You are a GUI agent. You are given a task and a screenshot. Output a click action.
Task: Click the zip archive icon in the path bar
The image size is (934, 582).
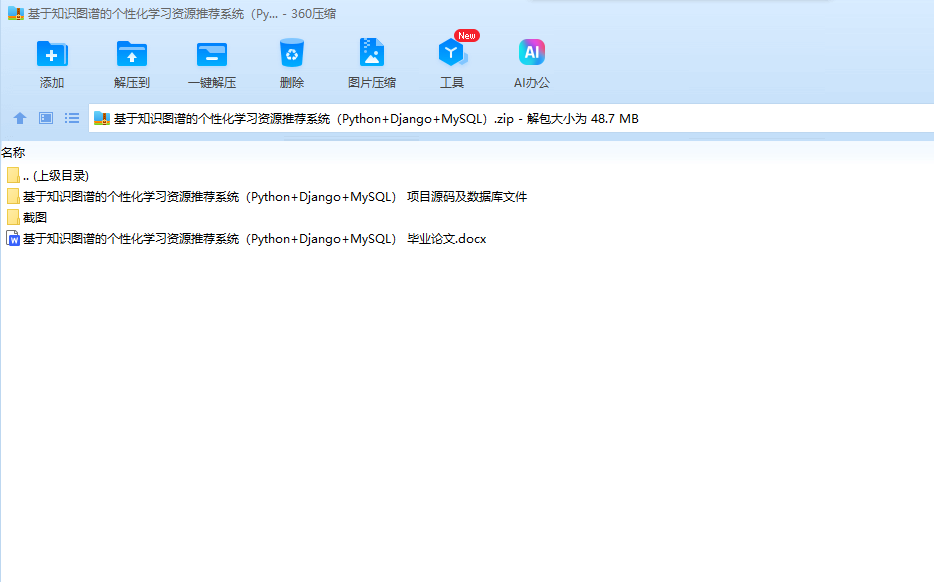pyautogui.click(x=102, y=119)
